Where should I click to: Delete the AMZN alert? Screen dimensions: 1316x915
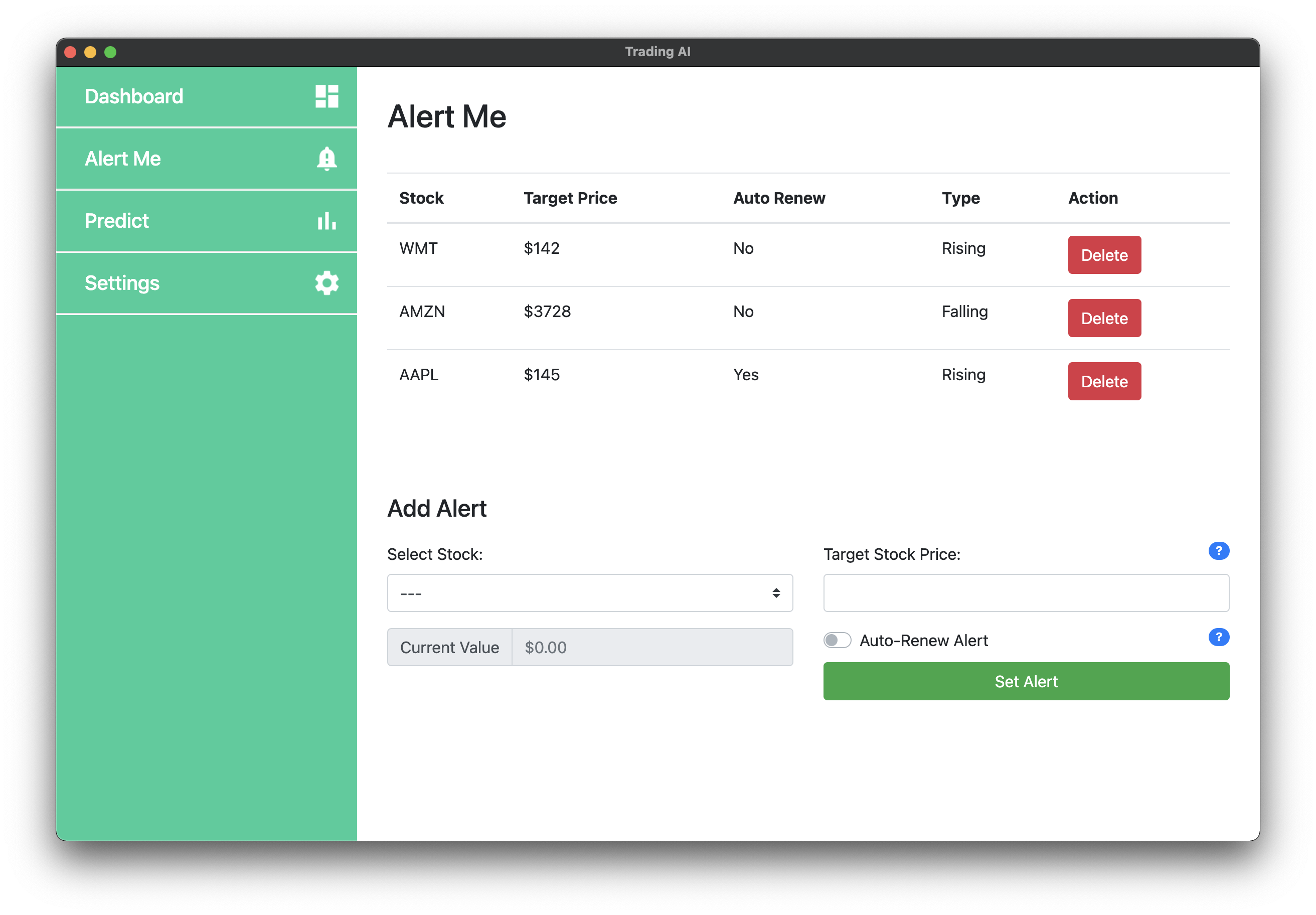(x=1104, y=318)
